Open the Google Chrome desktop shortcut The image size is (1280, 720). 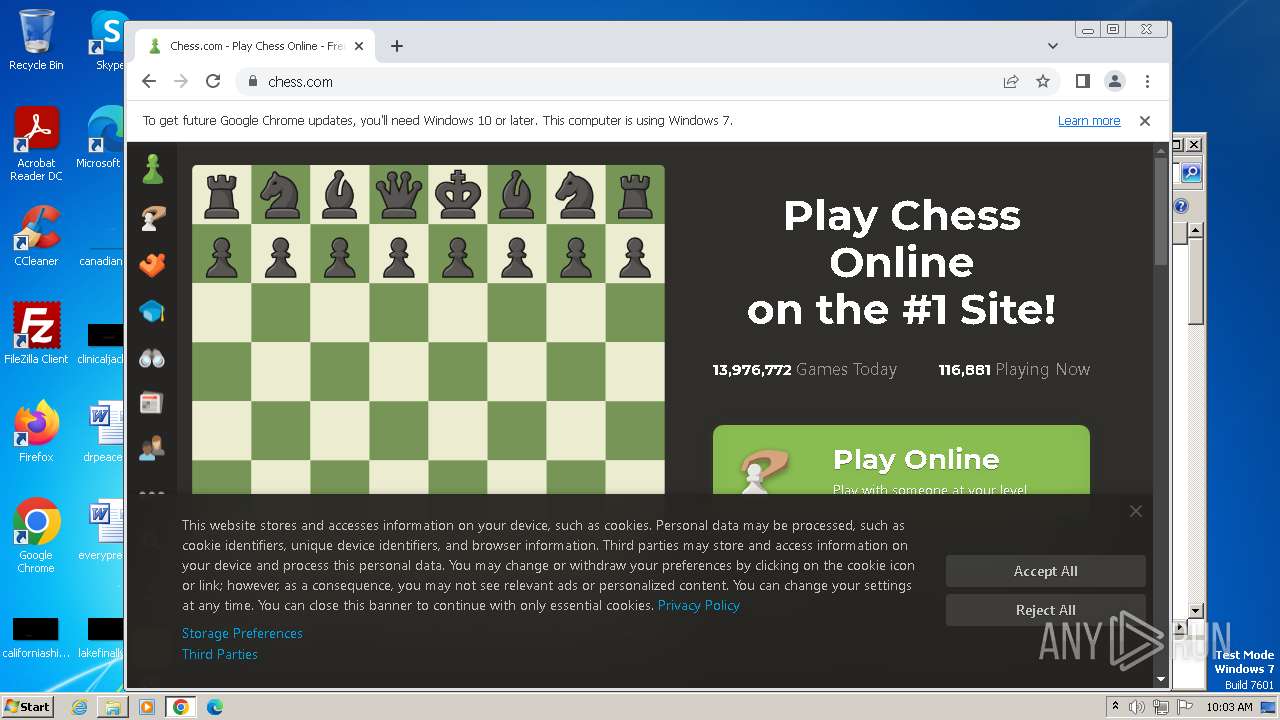click(36, 536)
